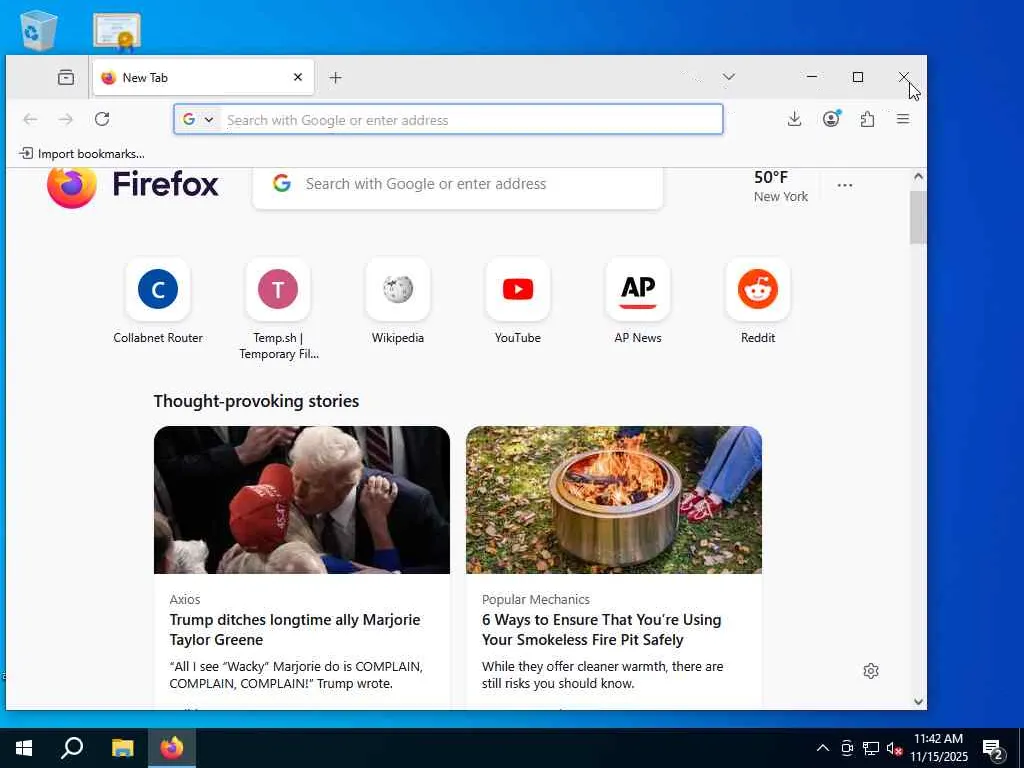Viewport: 1024px width, 768px height.
Task: Open the volume tray icon
Action: pos(894,748)
